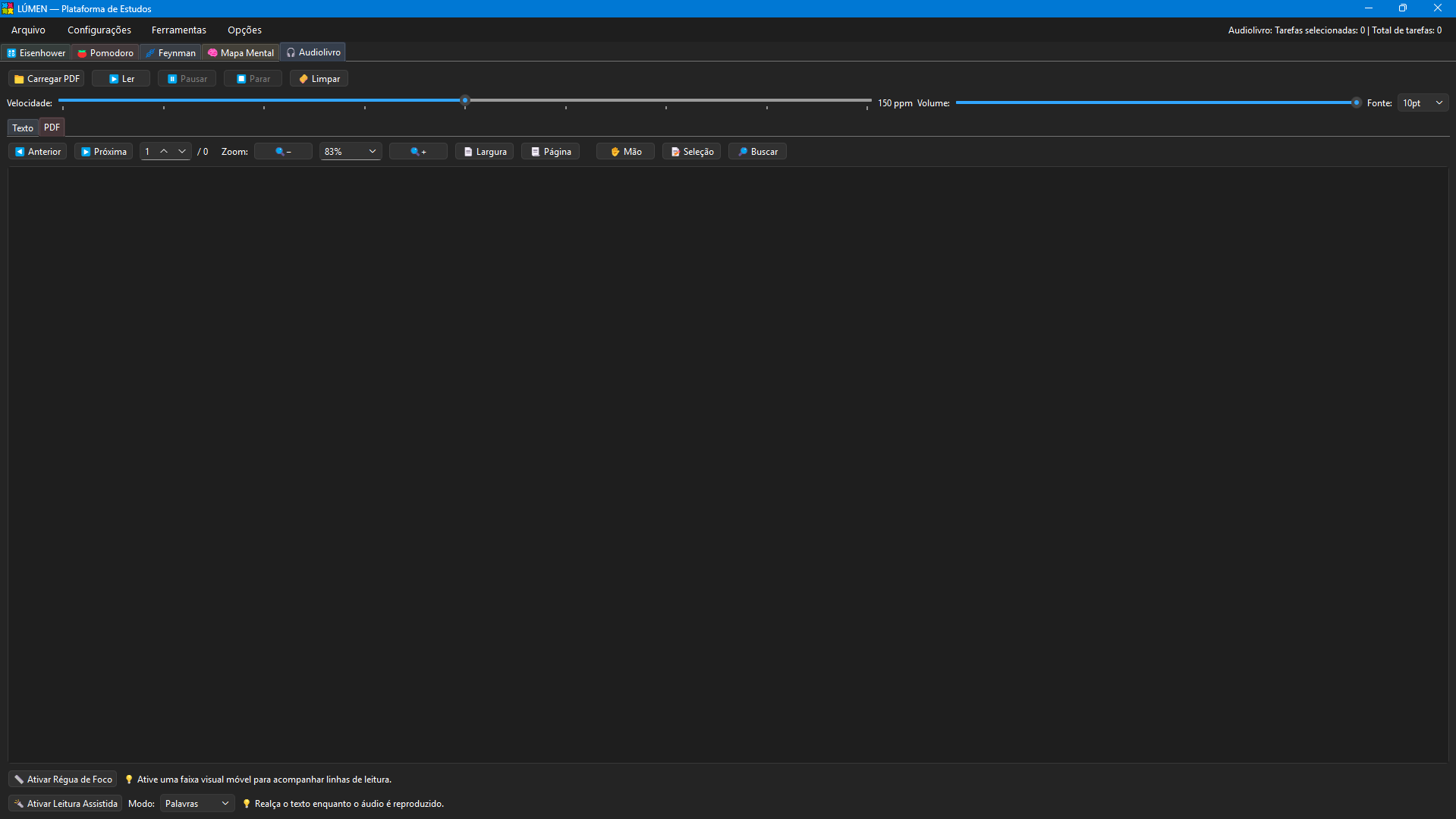Go to next page with Próxima

104,152
